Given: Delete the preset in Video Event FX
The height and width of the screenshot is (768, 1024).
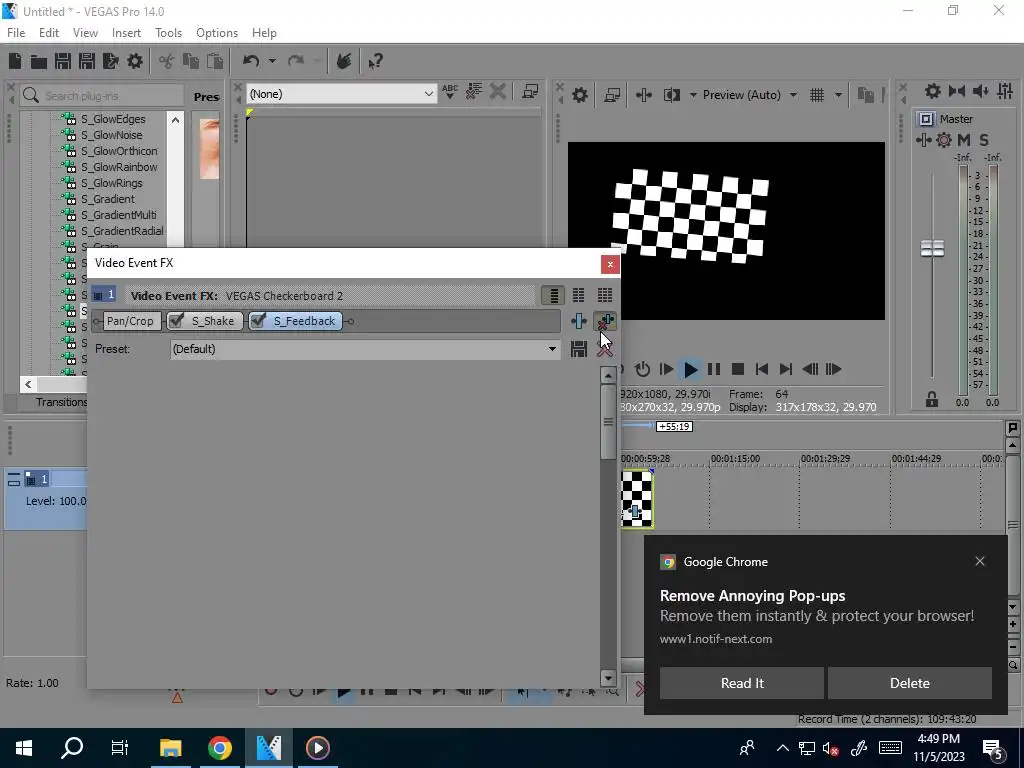Looking at the screenshot, I should pos(605,349).
